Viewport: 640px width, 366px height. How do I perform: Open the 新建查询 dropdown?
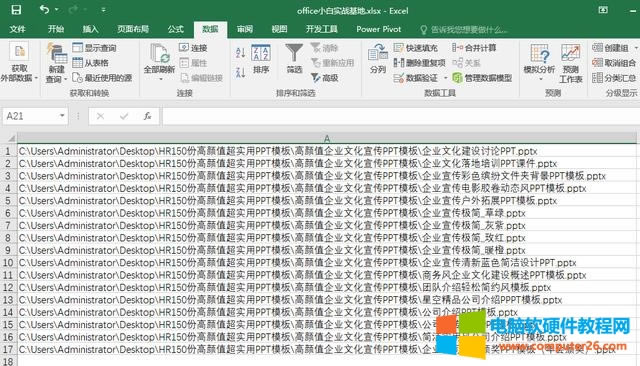point(56,63)
